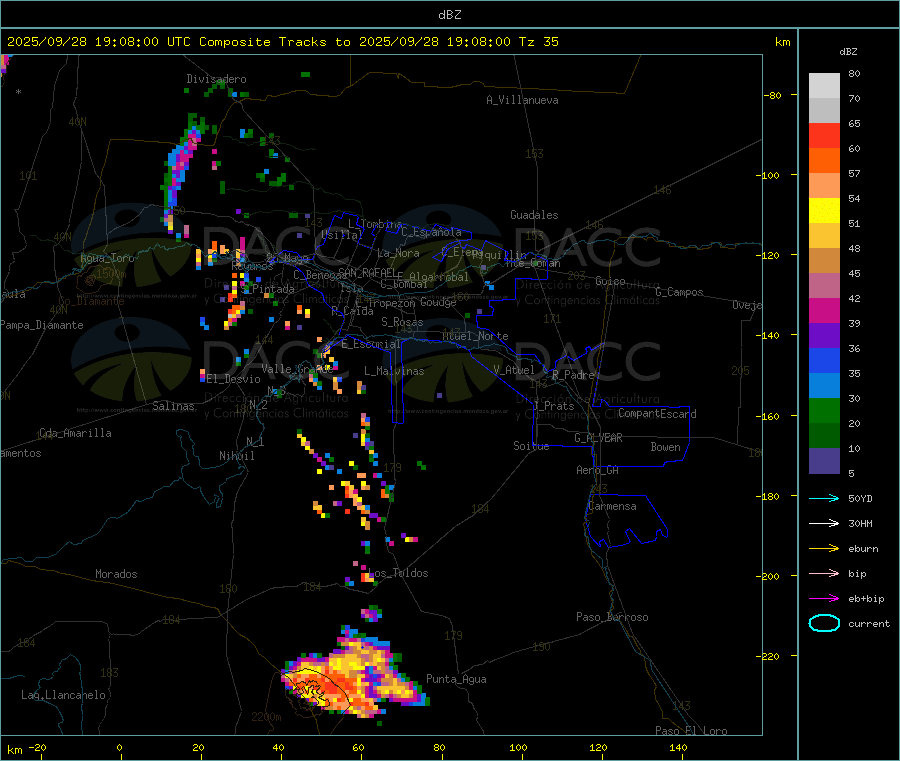Click the yellow eburn arrow legend icon
Image resolution: width=900 pixels, height=761 pixels.
[824, 549]
